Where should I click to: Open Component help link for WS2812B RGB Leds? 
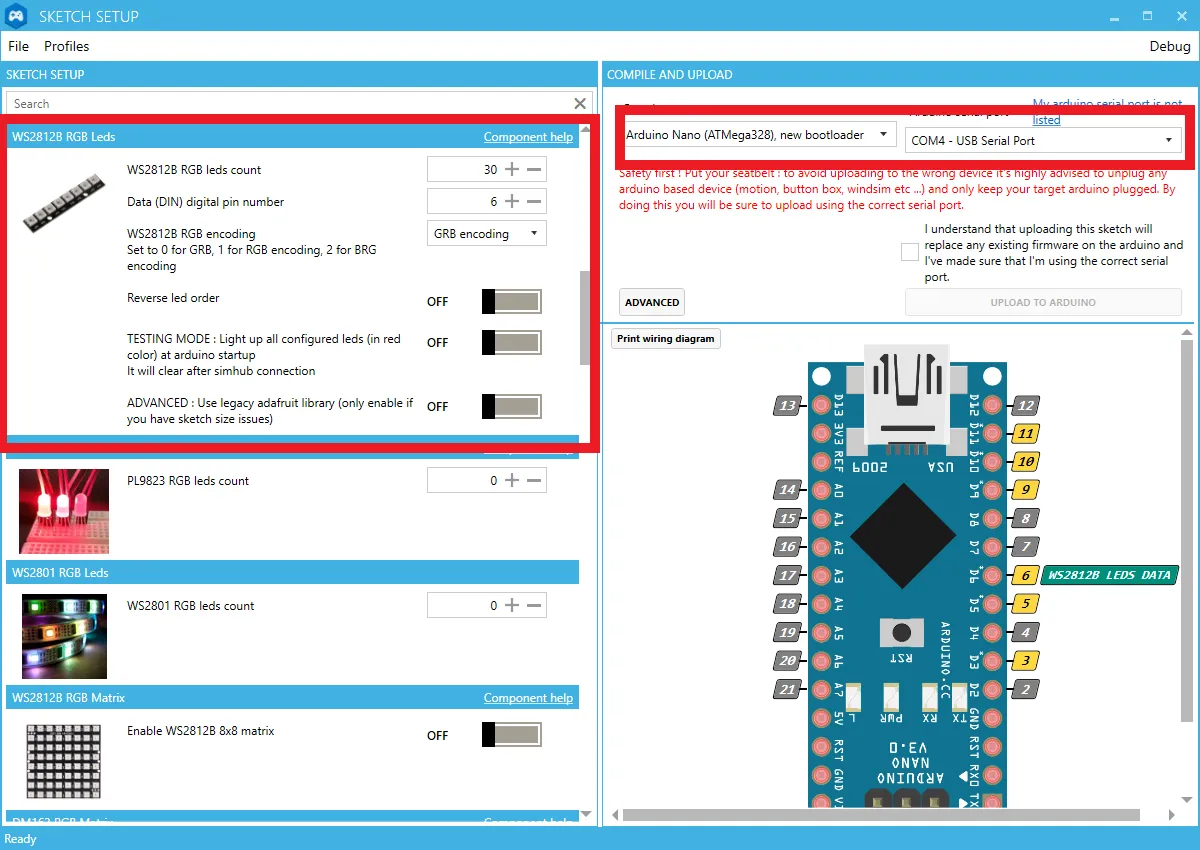pyautogui.click(x=528, y=137)
